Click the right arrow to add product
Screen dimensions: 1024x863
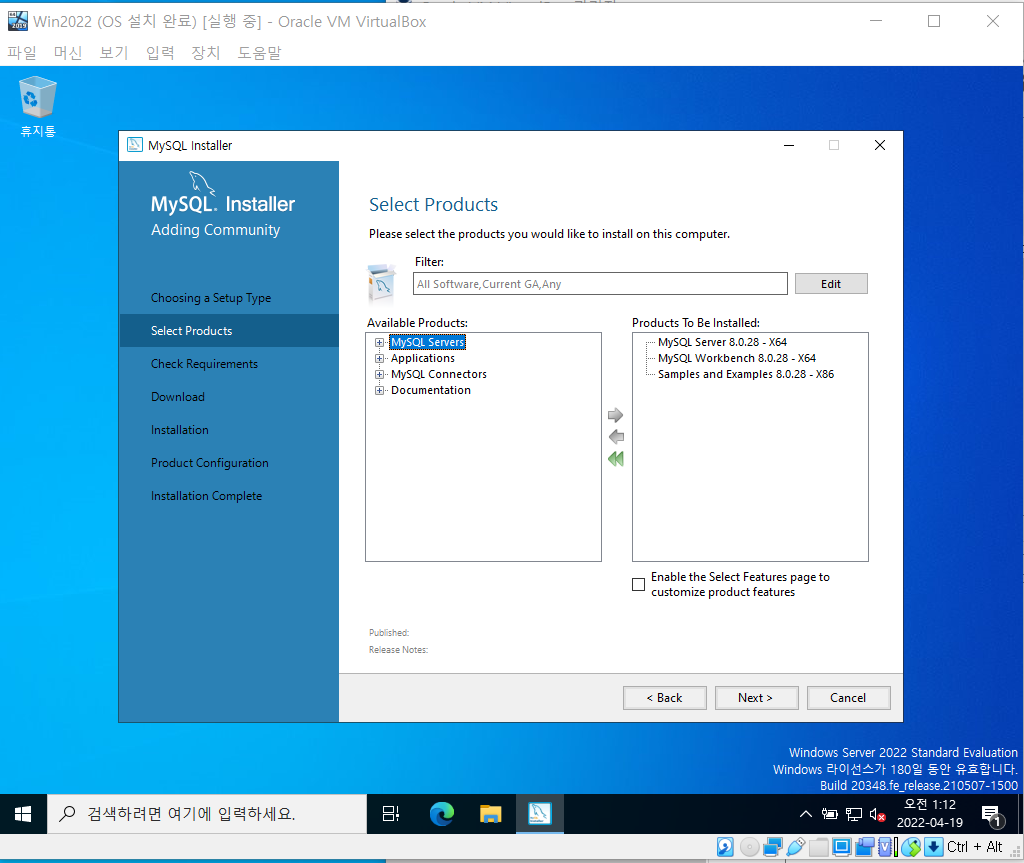[x=615, y=415]
